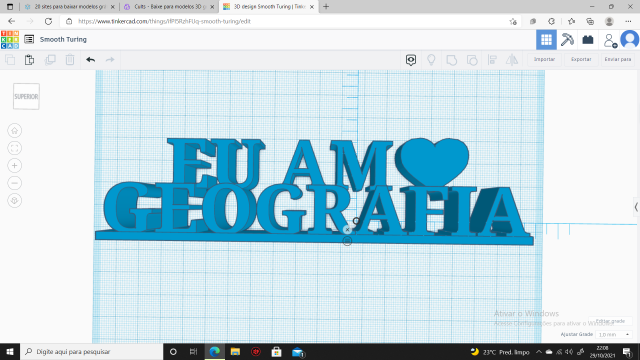
Task: Go back in the browser
Action: pos(11,21)
